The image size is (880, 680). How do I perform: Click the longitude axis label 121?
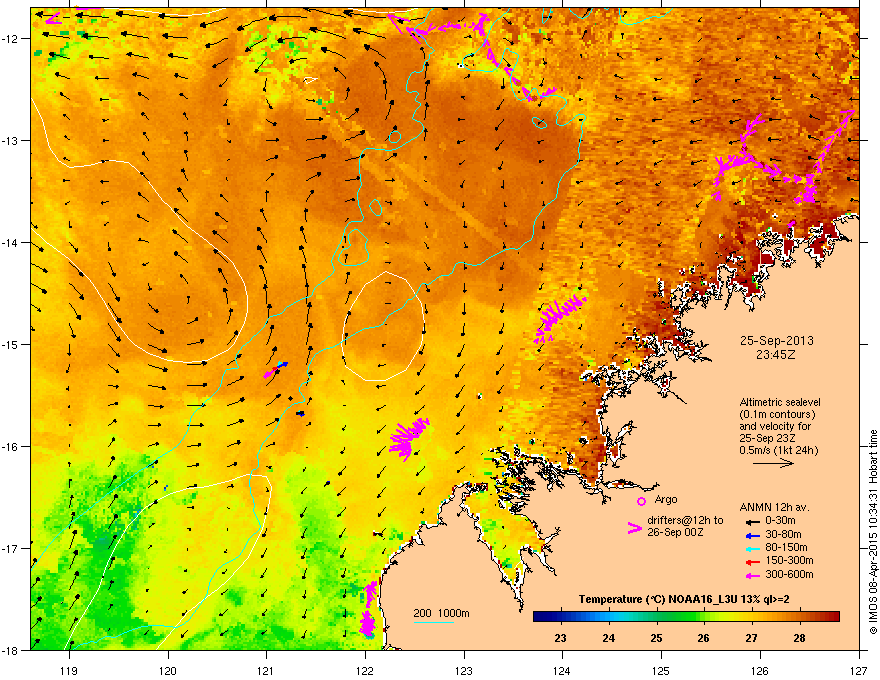[x=266, y=670]
